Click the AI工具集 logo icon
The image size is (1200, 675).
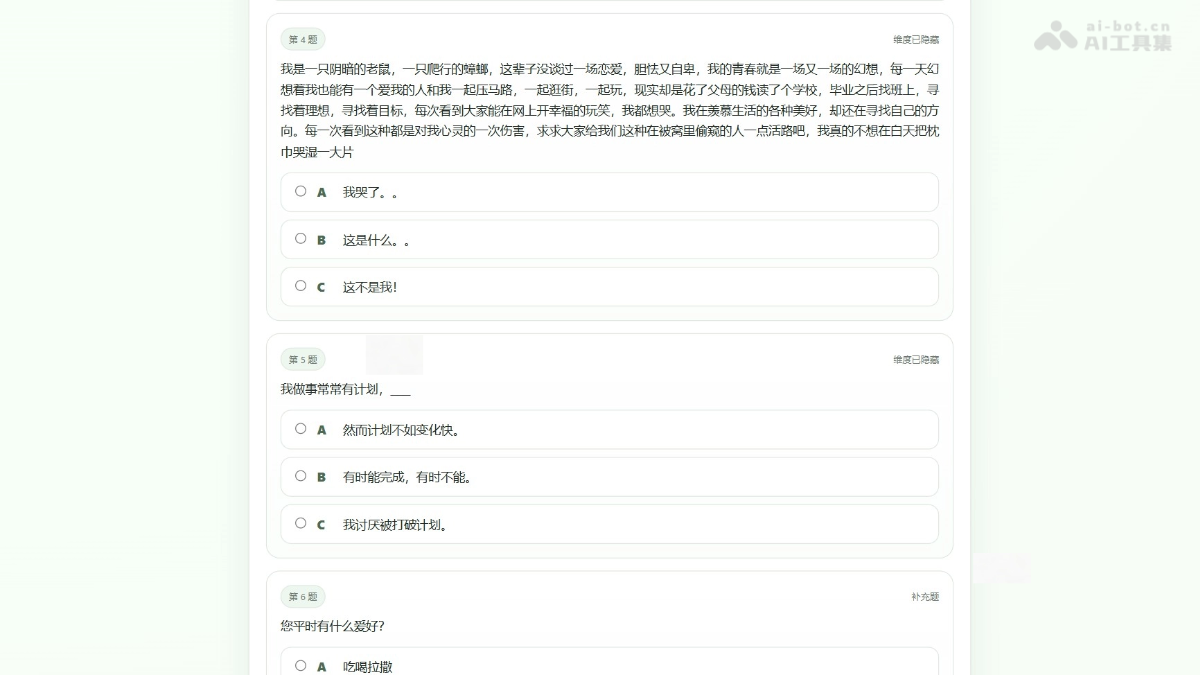[x=1055, y=36]
